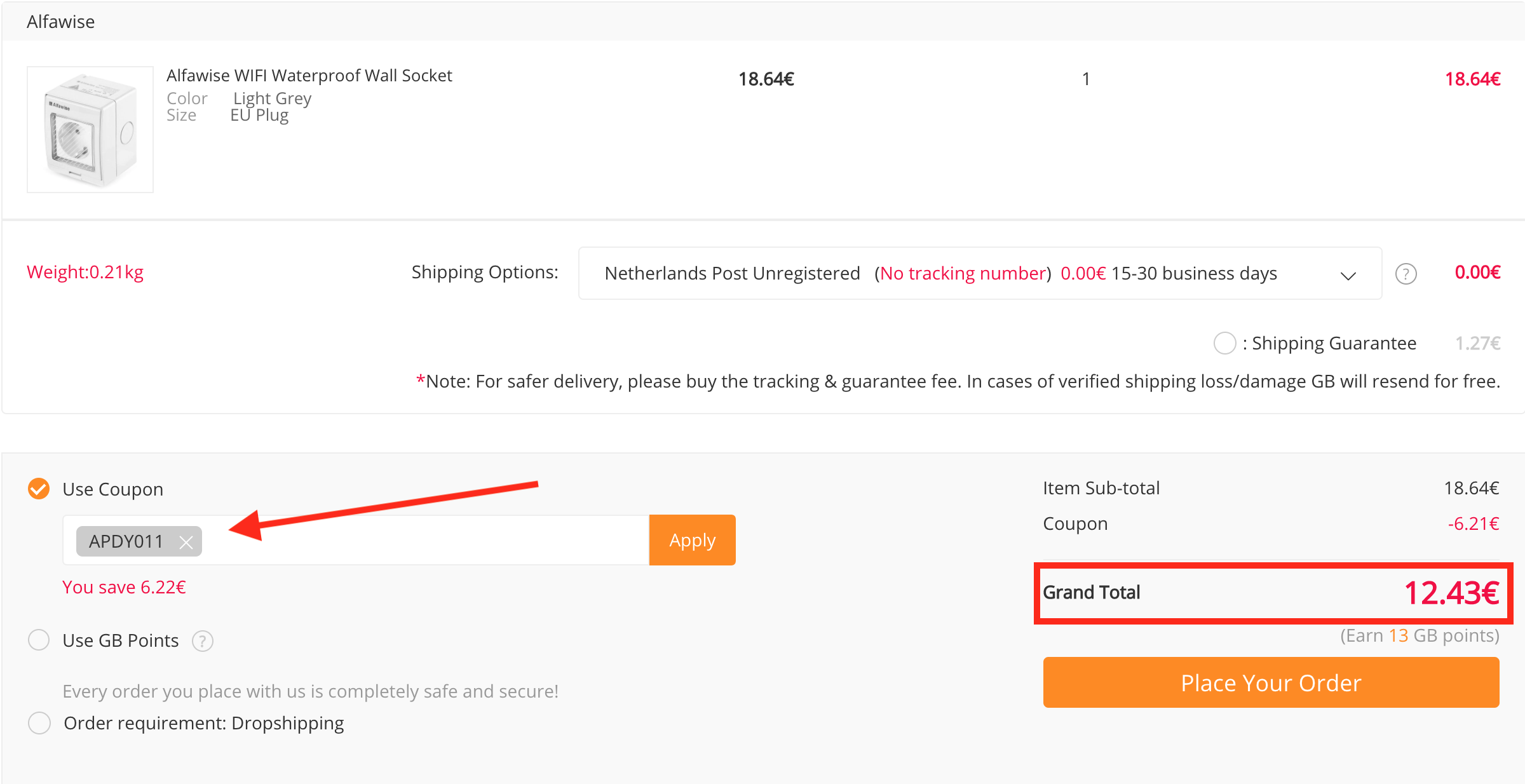Click the Use Coupon label text

pyautogui.click(x=113, y=489)
